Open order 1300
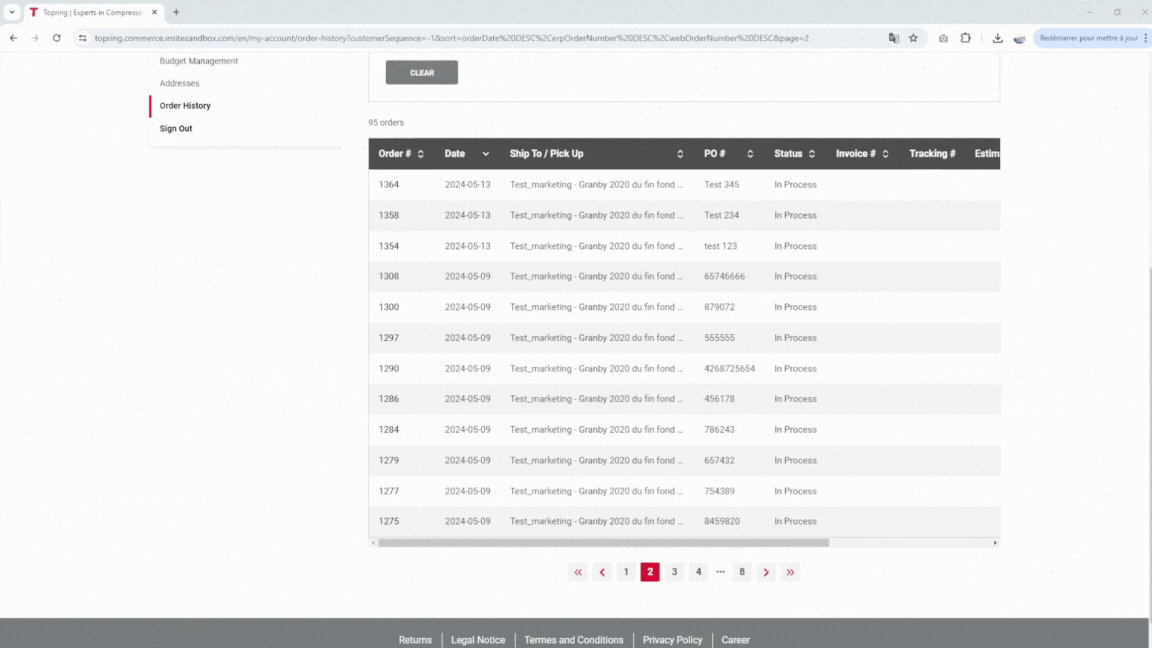This screenshot has width=1152, height=648. point(389,307)
